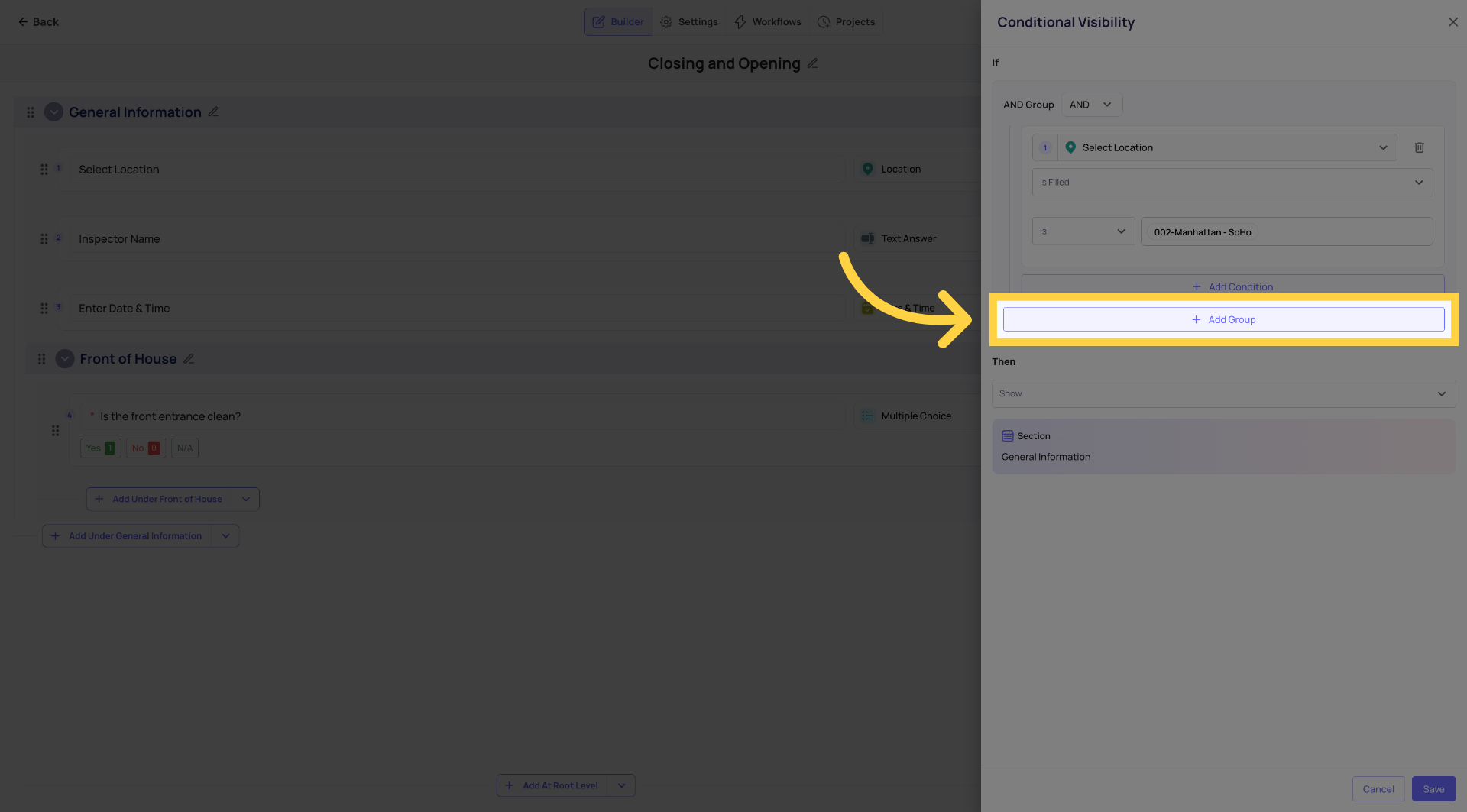Select the Enter Date & Time field

pyautogui.click(x=458, y=309)
